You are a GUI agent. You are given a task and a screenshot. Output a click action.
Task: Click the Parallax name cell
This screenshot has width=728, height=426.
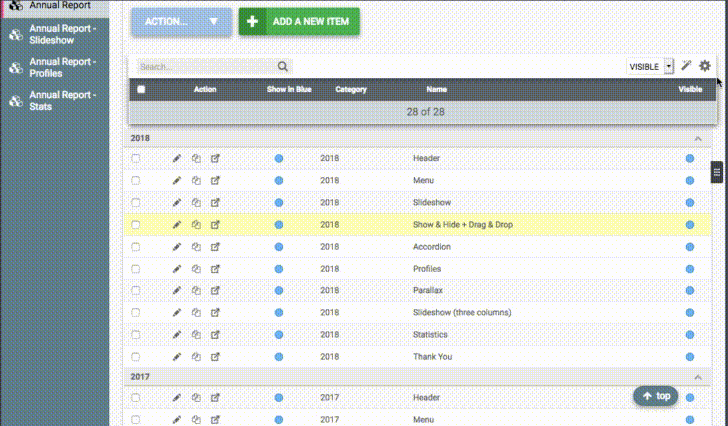[428, 290]
